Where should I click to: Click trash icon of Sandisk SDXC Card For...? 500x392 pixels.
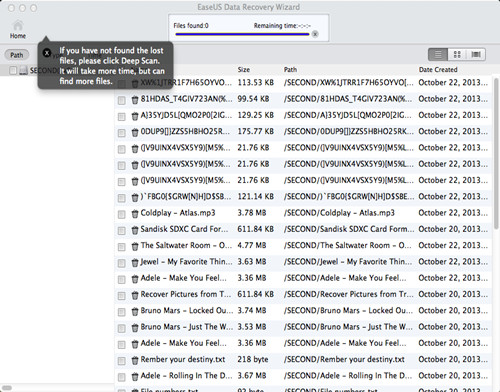coord(135,230)
